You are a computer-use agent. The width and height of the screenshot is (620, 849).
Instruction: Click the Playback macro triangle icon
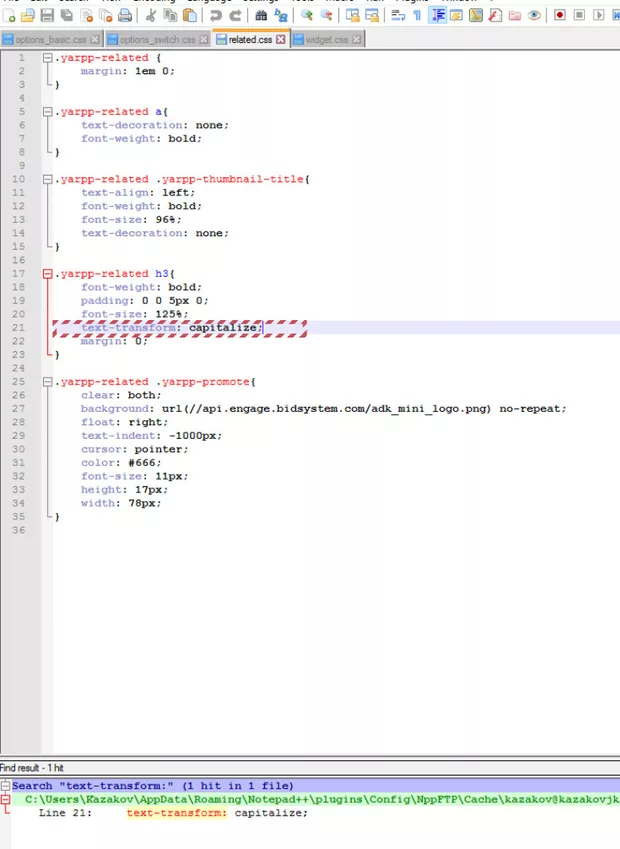tap(598, 15)
